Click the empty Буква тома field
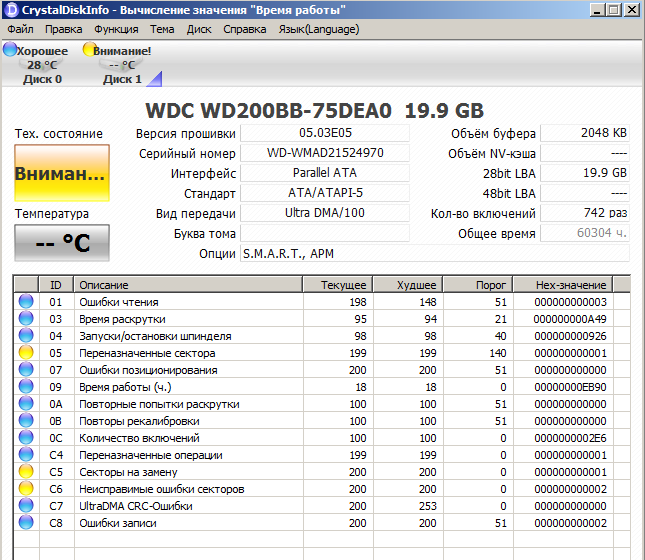 (325, 233)
